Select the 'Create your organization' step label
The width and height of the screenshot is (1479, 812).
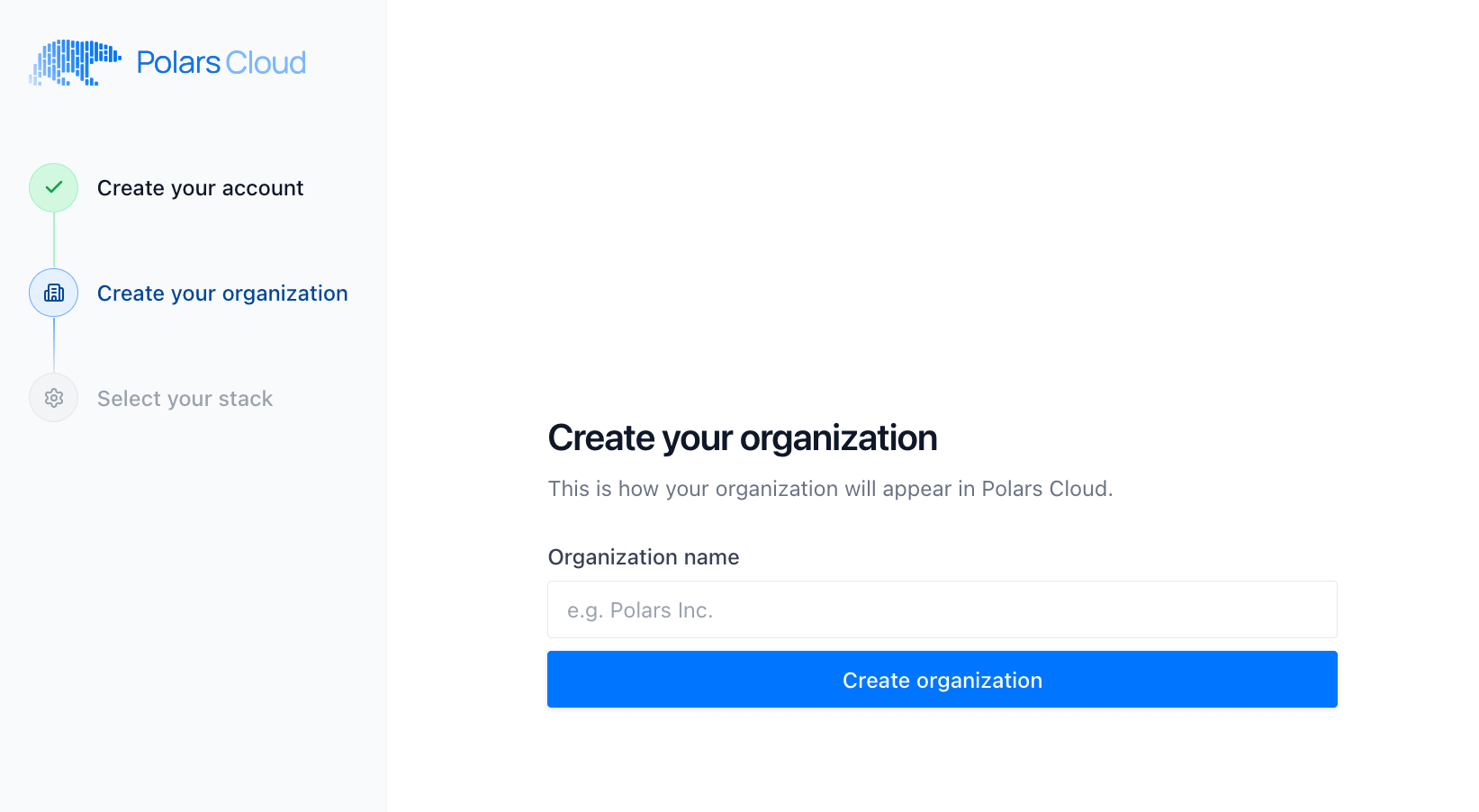(x=222, y=293)
